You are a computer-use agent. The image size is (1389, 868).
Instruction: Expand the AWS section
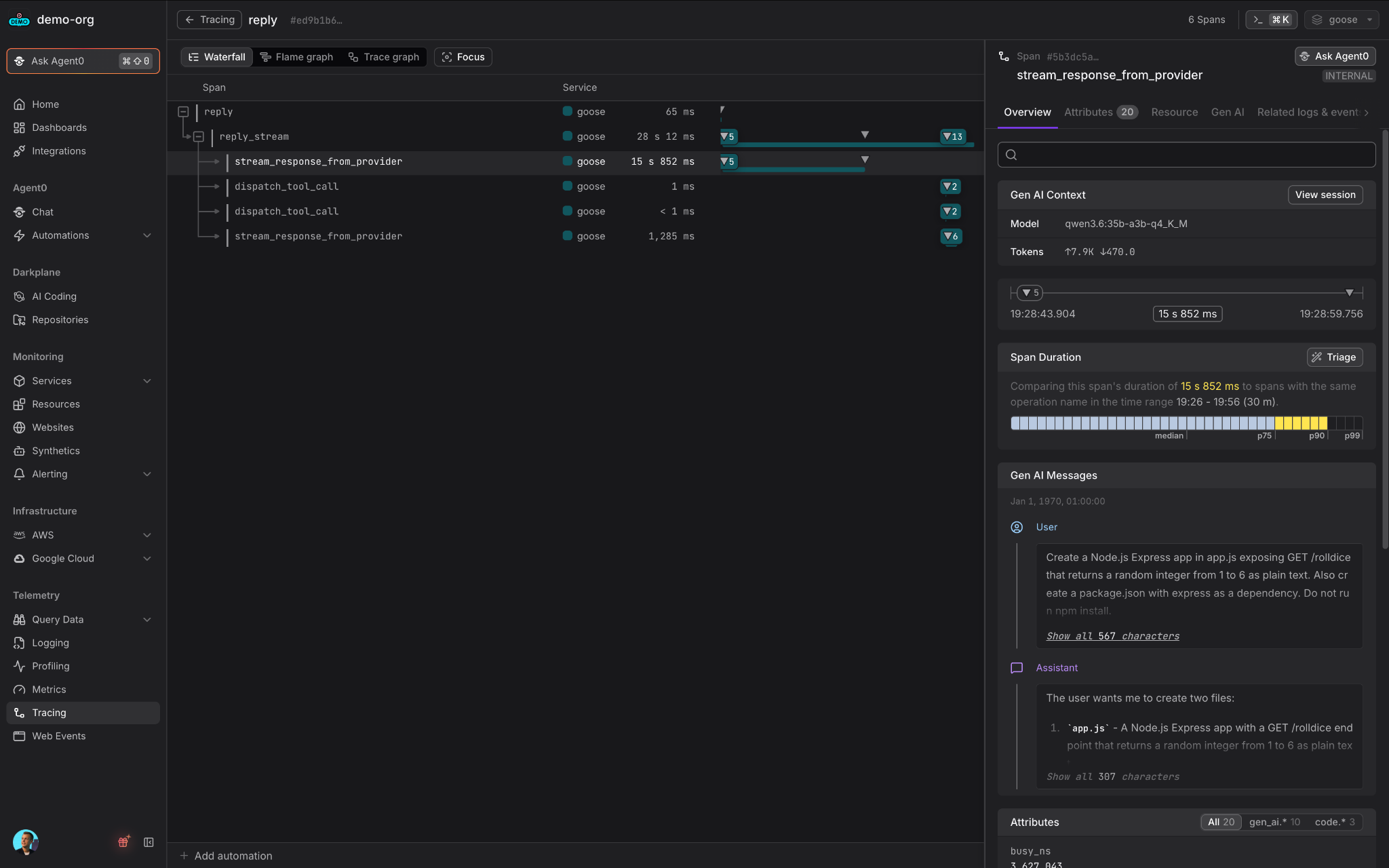(x=147, y=535)
